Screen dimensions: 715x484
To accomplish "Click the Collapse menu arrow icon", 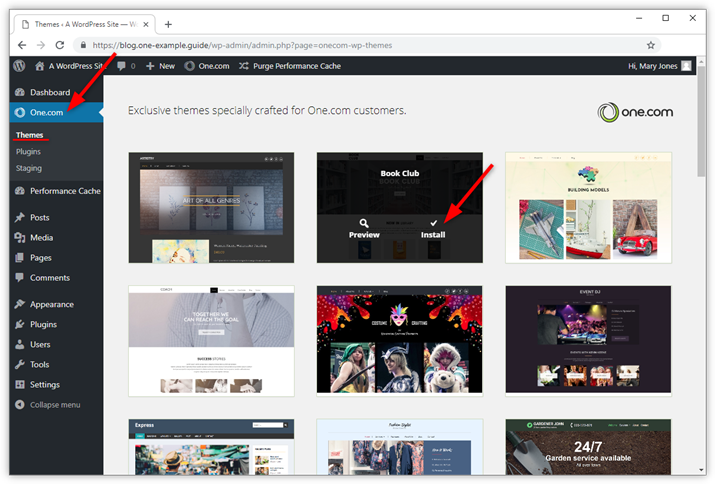I will [20, 404].
